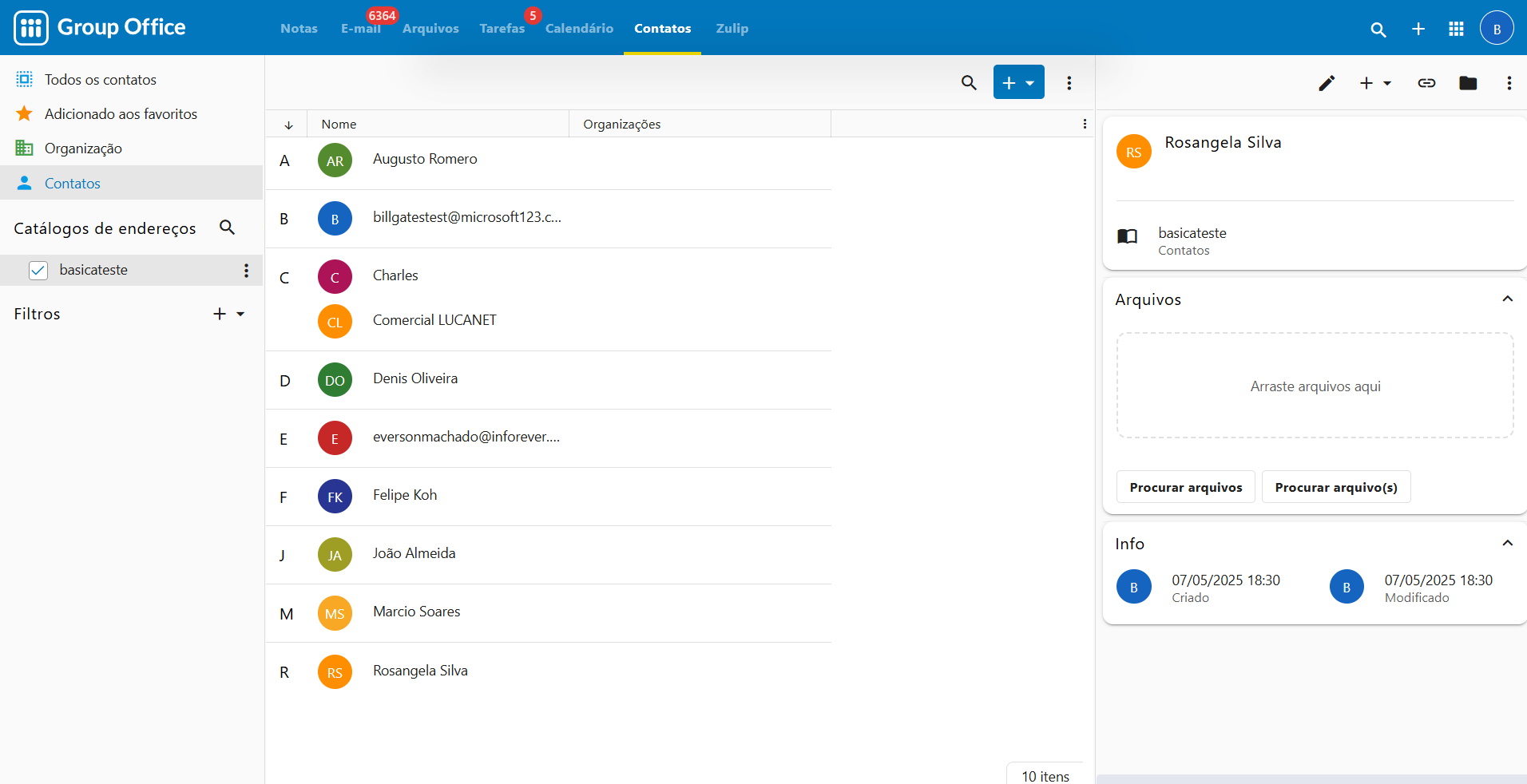Switch to the Calendário tab
Screen dimensions: 1527x784
point(579,29)
